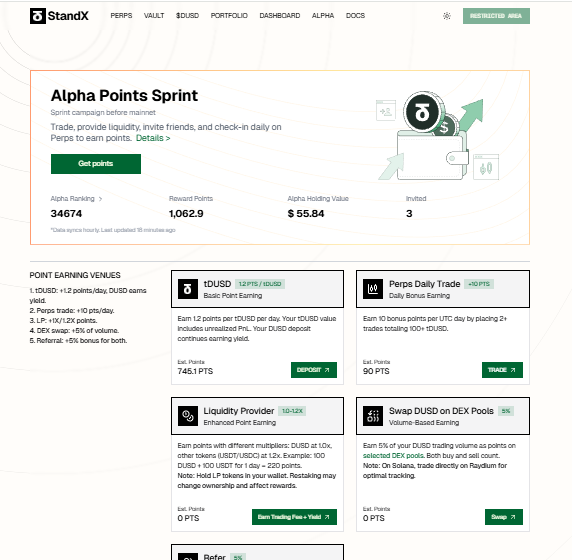Viewport: 572px width, 560px height.
Task: Follow the selected DEX pools link
Action: click(393, 456)
